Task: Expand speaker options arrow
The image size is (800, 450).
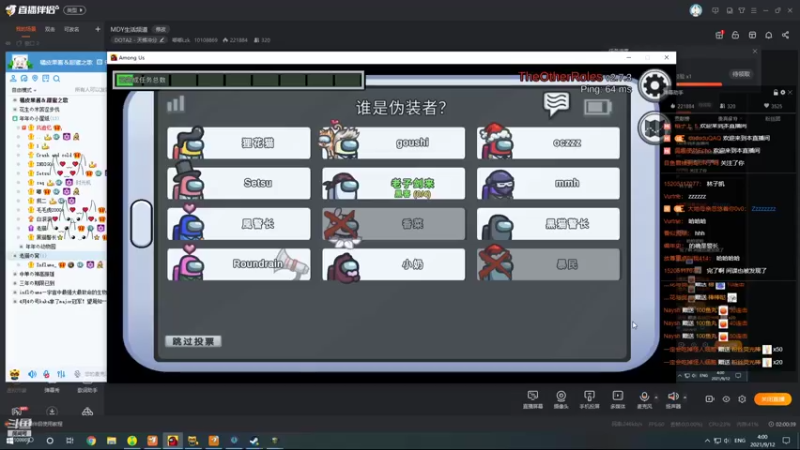Action: point(685,397)
